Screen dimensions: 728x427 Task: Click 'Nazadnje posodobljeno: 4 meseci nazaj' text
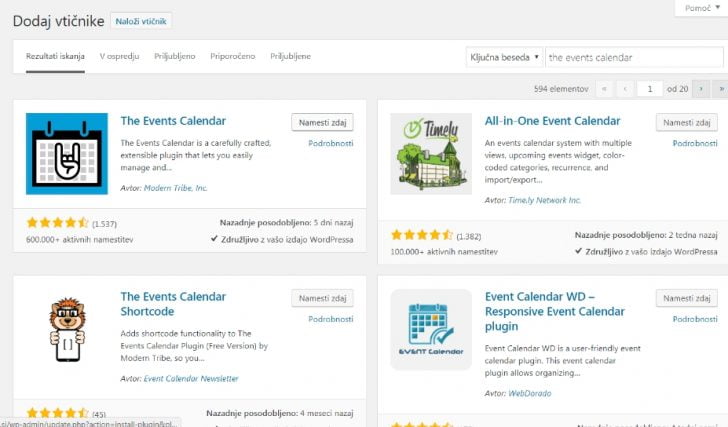[x=280, y=413]
